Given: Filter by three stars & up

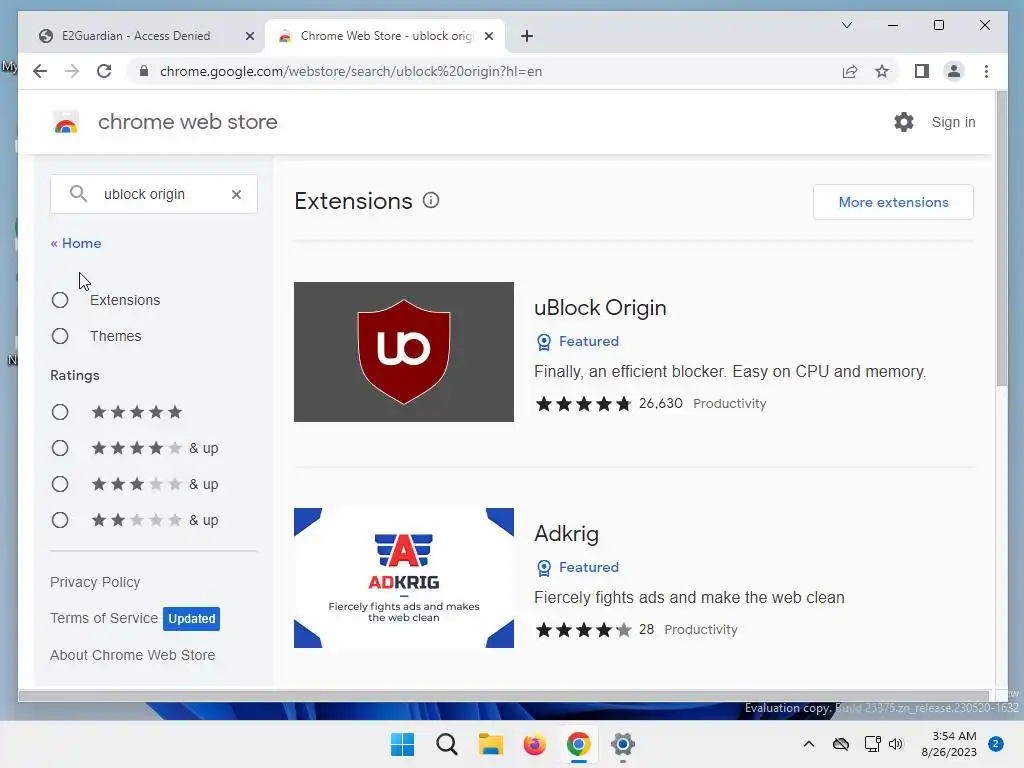Looking at the screenshot, I should [x=60, y=485].
